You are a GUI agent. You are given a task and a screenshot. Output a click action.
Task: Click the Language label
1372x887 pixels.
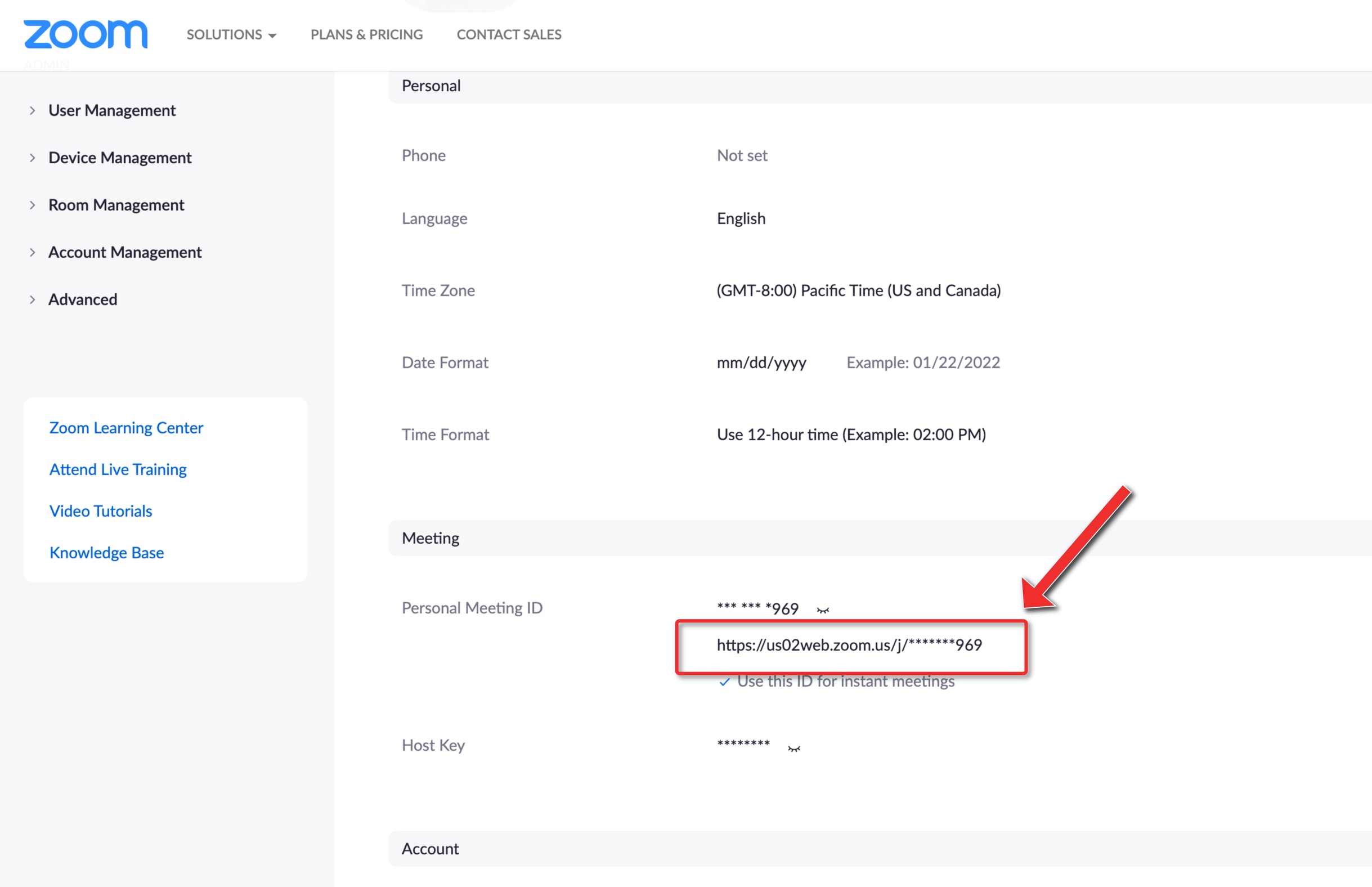[434, 219]
